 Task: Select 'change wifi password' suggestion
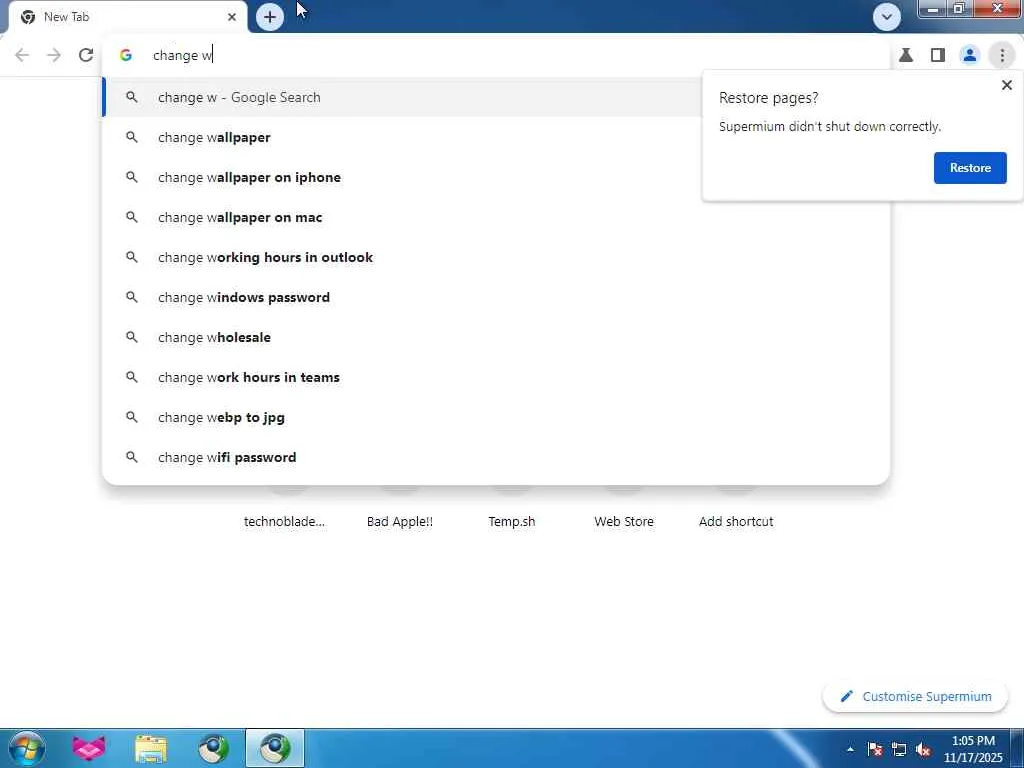pos(496,457)
